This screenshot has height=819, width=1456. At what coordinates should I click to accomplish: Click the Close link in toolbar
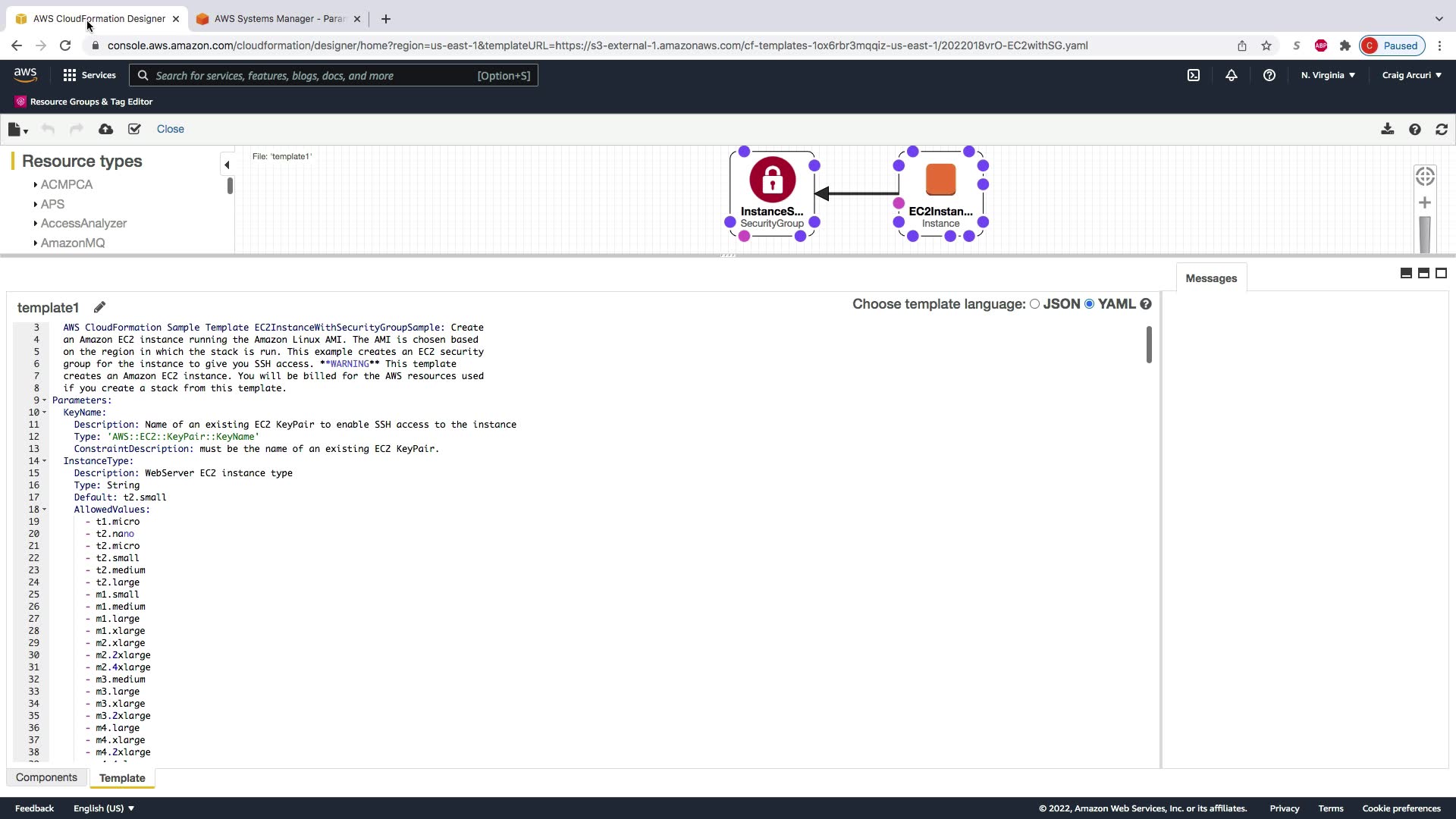click(x=170, y=129)
